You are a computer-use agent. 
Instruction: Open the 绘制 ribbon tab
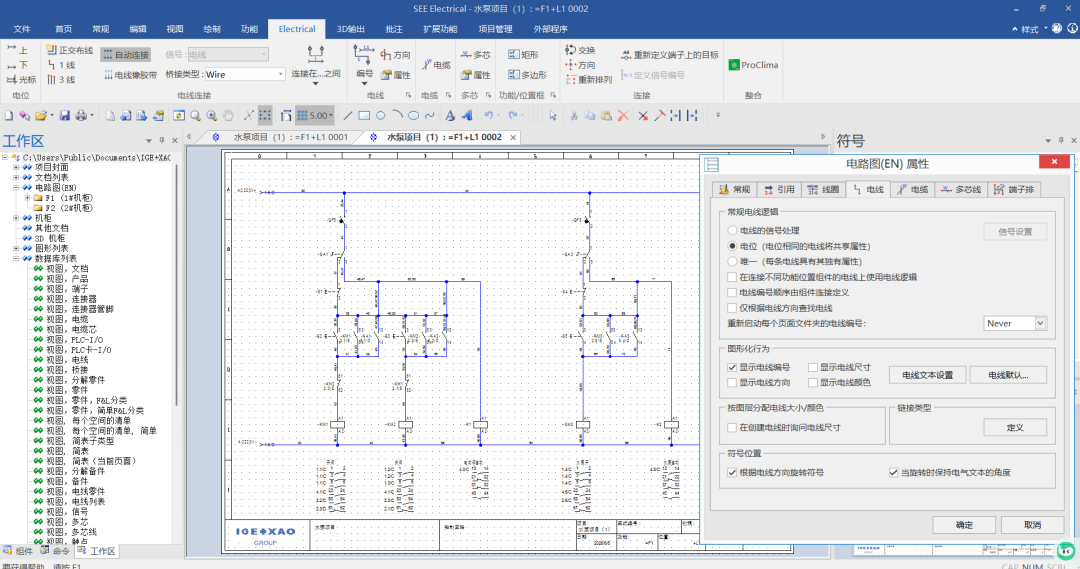212,29
